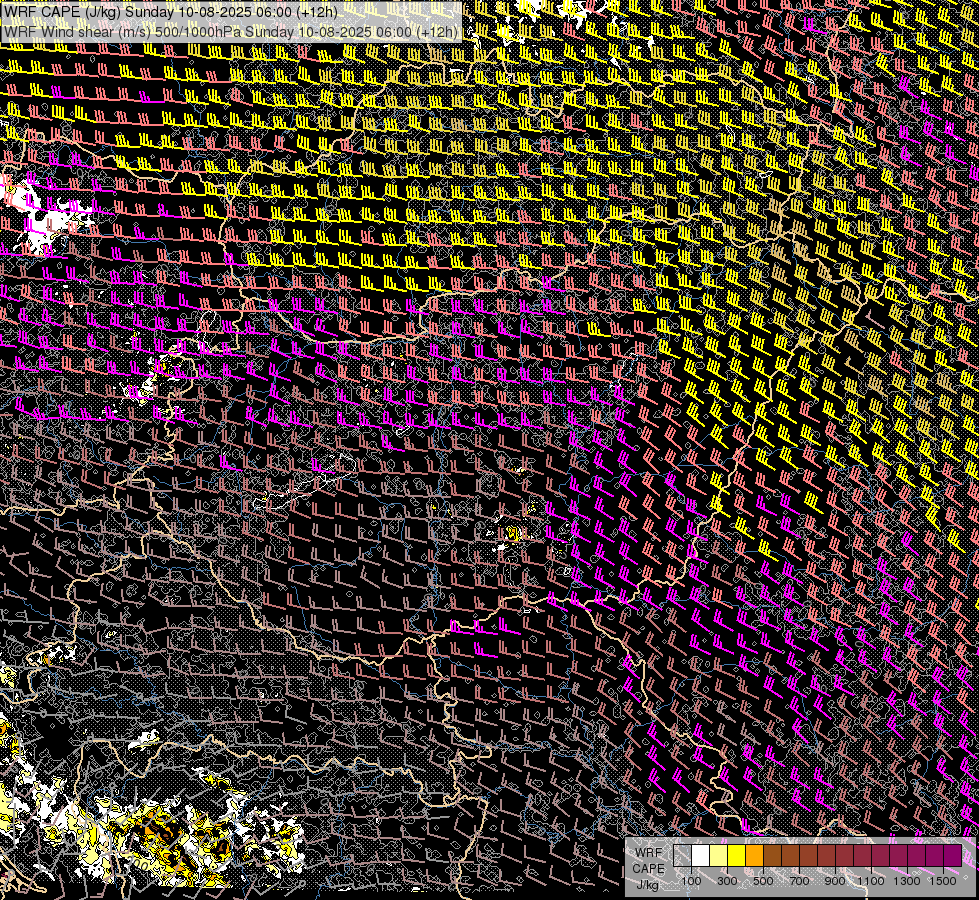Image resolution: width=979 pixels, height=900 pixels.
Task: Click the legend label 300
Action: tap(727, 881)
